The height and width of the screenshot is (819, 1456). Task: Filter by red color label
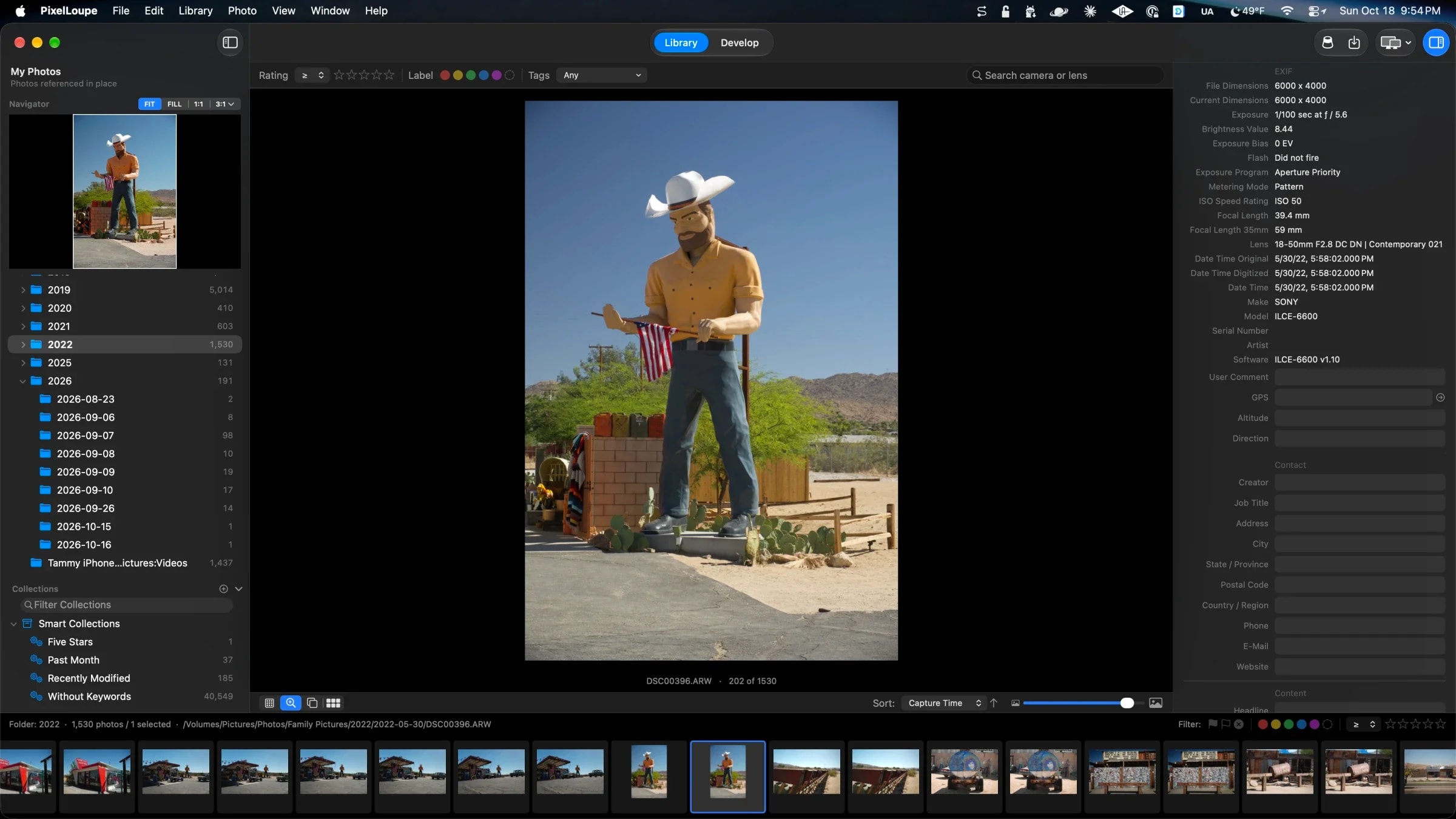click(445, 75)
